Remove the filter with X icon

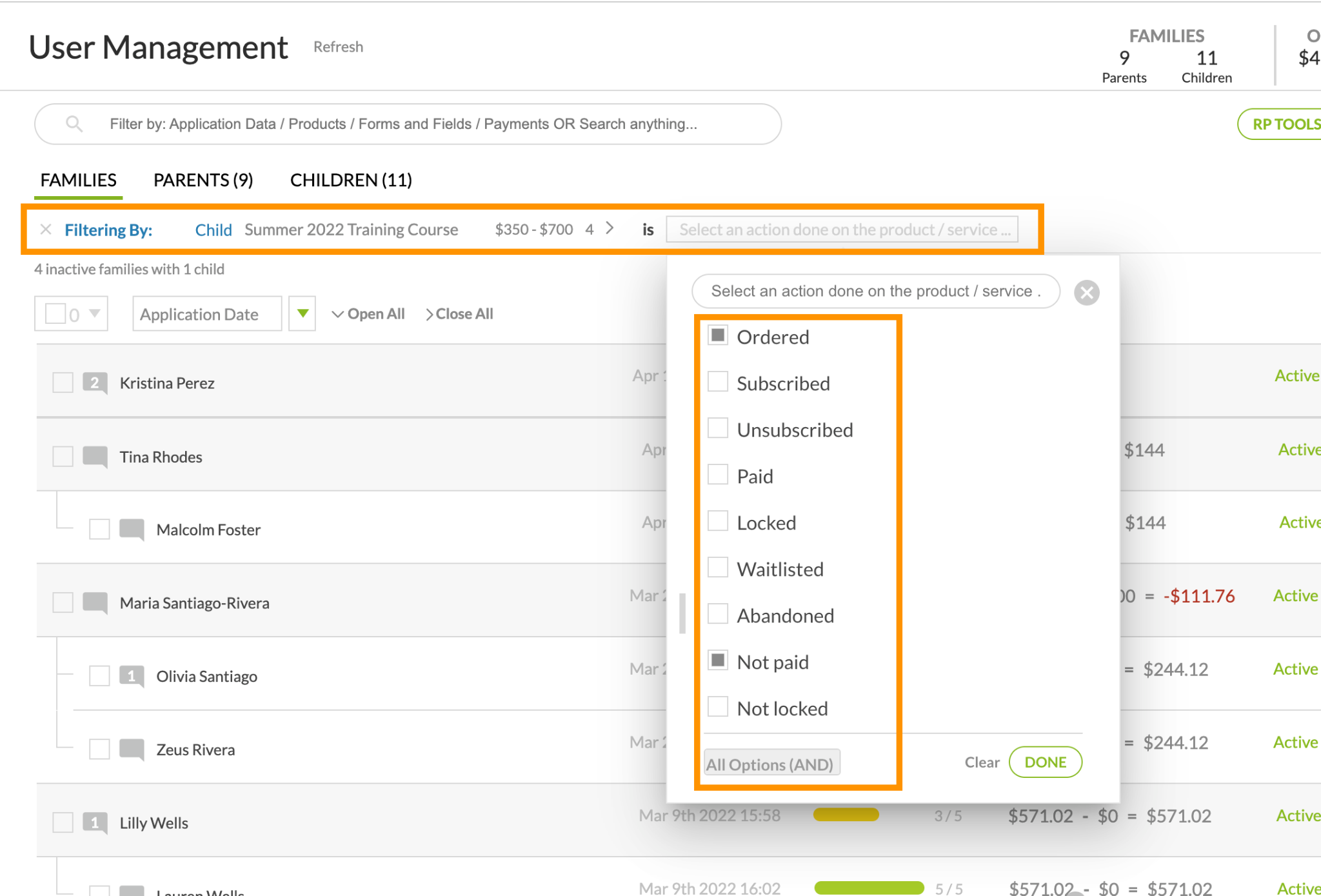[x=46, y=230]
